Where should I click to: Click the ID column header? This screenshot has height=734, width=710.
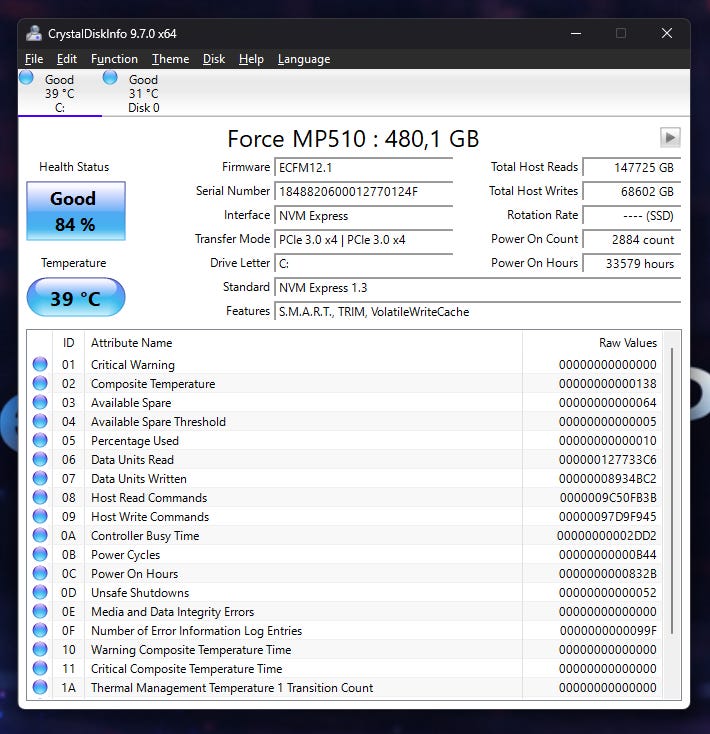[x=68, y=343]
